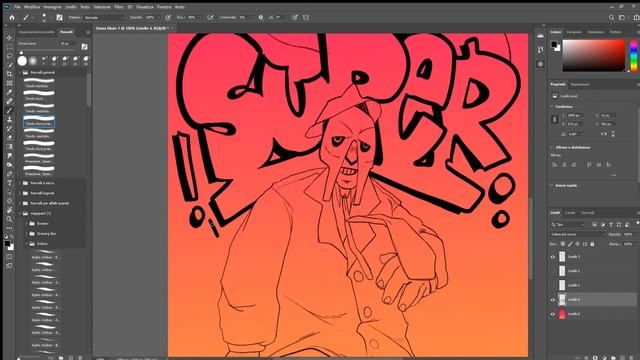Select the Type tool
Screen dimensions: 640x360
point(9,183)
